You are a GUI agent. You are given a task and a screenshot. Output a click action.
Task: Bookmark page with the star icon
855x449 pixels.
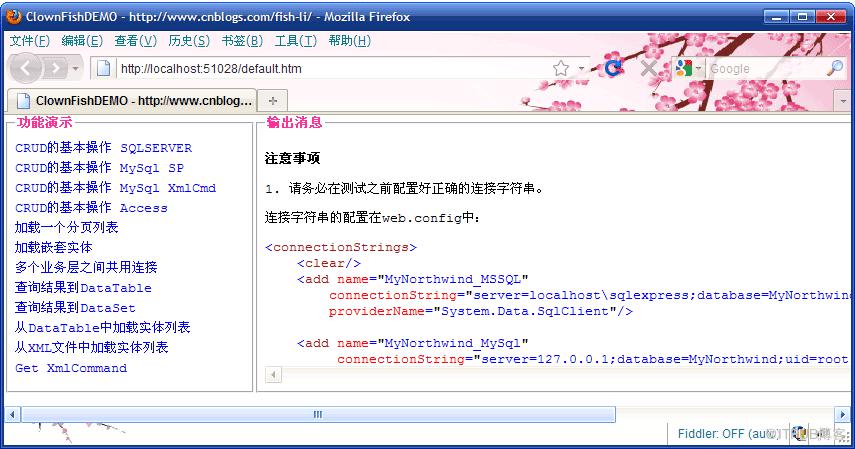[x=561, y=68]
